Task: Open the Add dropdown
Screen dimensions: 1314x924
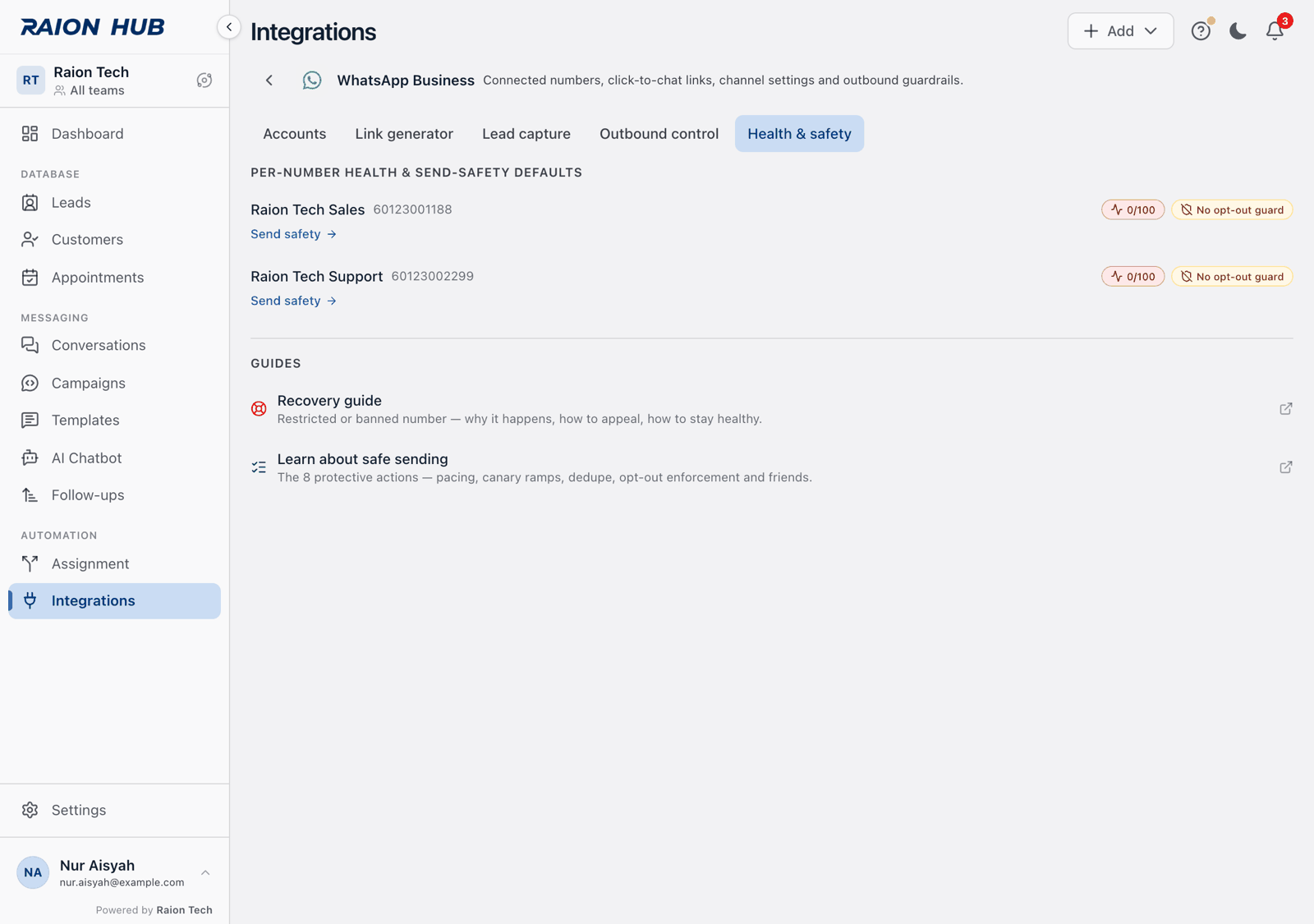Action: [1120, 31]
